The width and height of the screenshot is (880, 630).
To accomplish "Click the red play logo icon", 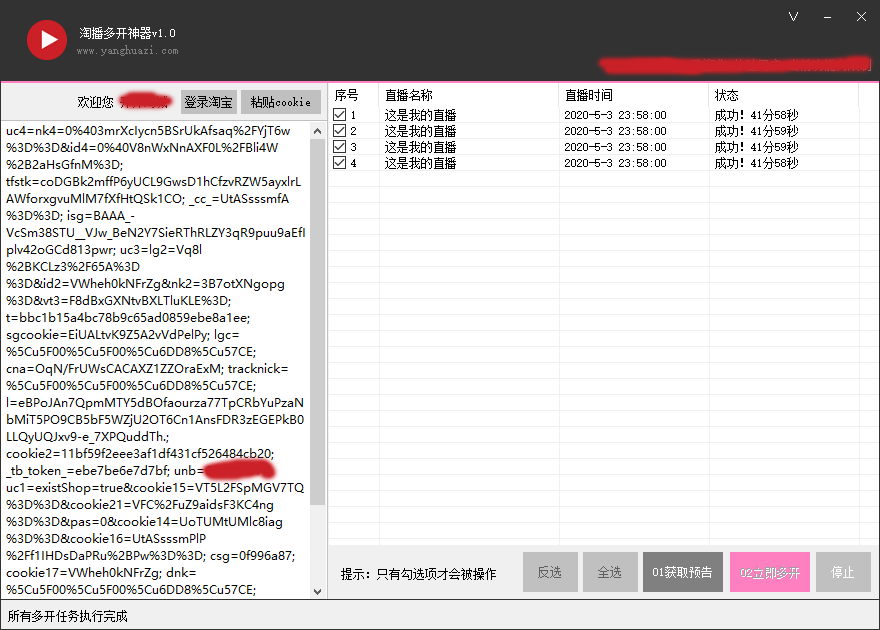I will pyautogui.click(x=47, y=40).
